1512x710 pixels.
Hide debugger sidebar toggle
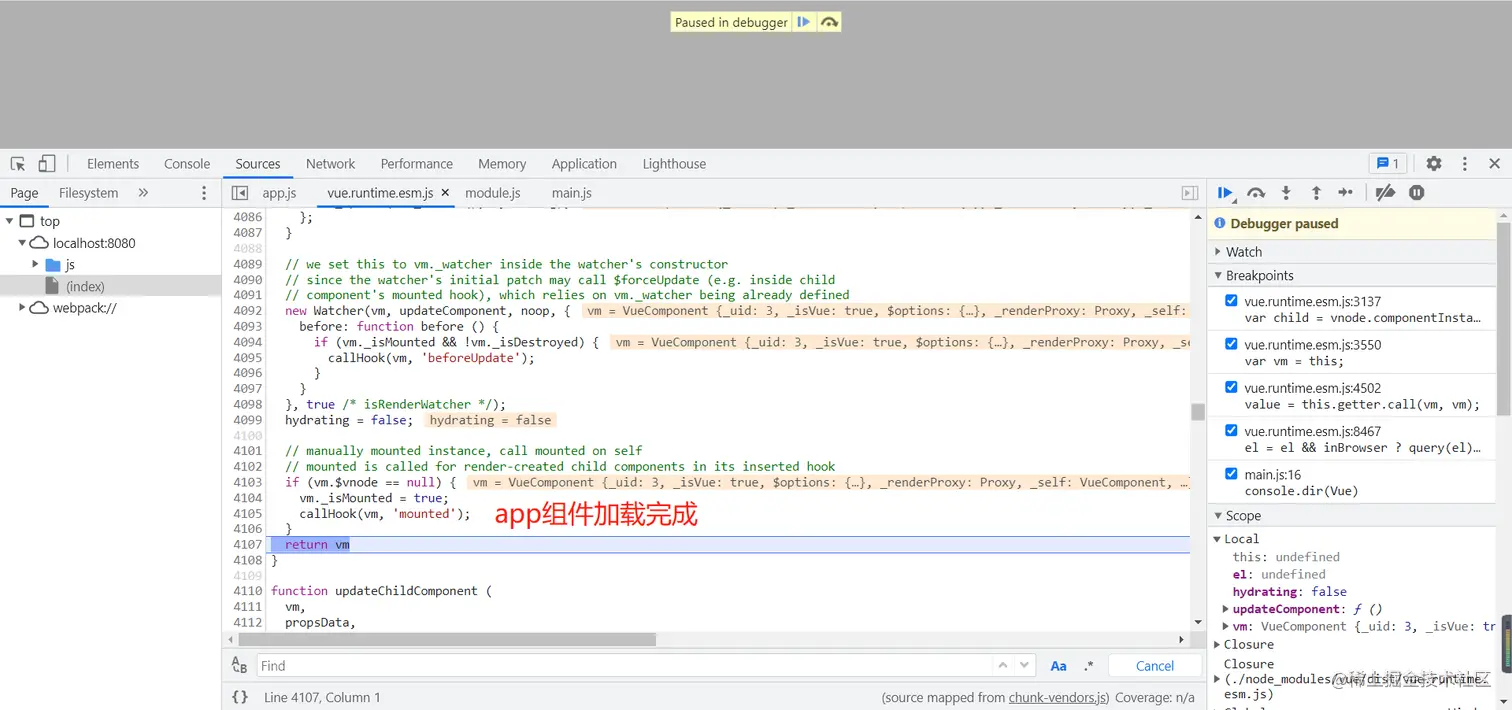[x=1189, y=193]
